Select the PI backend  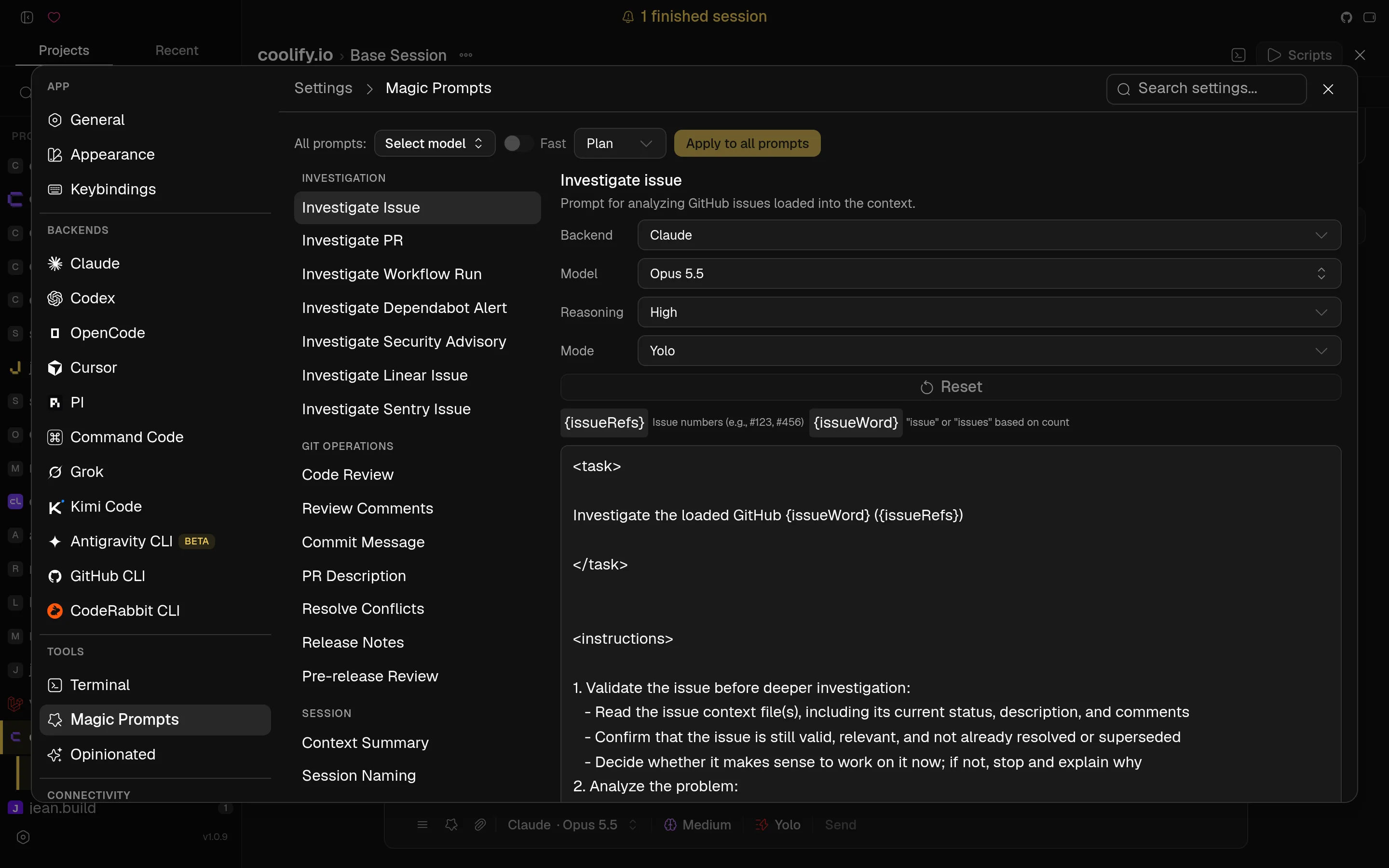(x=155, y=403)
